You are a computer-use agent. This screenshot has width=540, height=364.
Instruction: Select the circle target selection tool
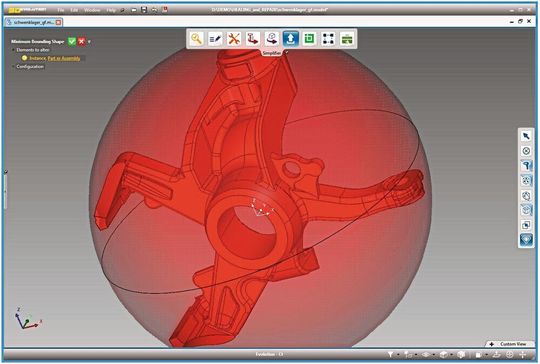point(526,151)
